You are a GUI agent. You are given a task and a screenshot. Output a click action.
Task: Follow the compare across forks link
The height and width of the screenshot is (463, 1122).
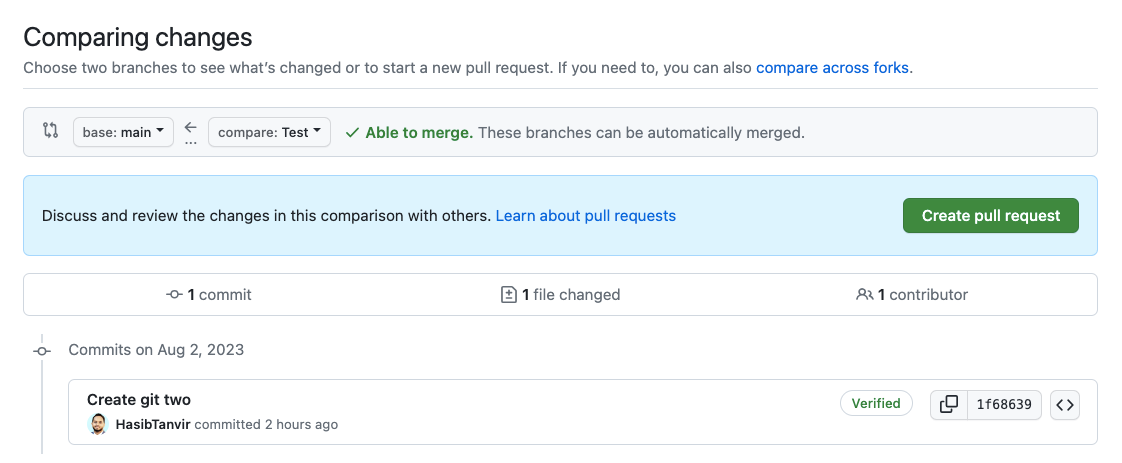(832, 68)
